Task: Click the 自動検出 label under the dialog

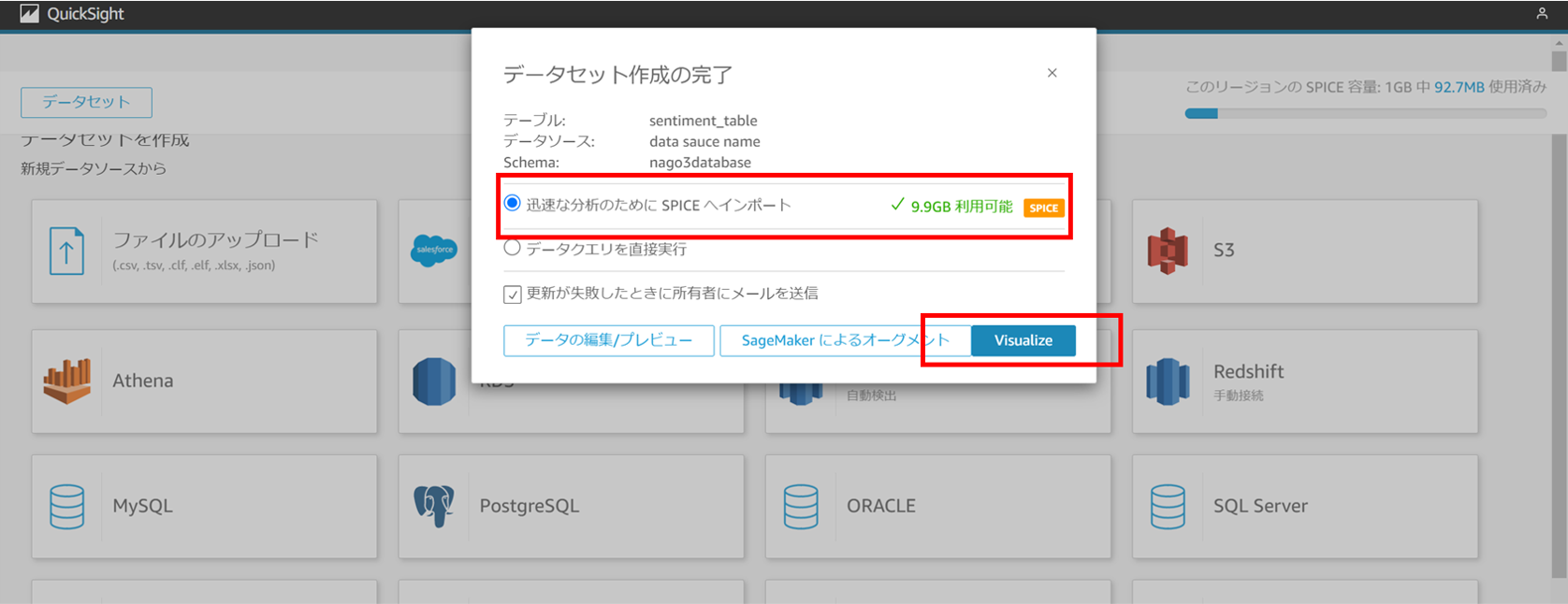Action: (x=871, y=395)
